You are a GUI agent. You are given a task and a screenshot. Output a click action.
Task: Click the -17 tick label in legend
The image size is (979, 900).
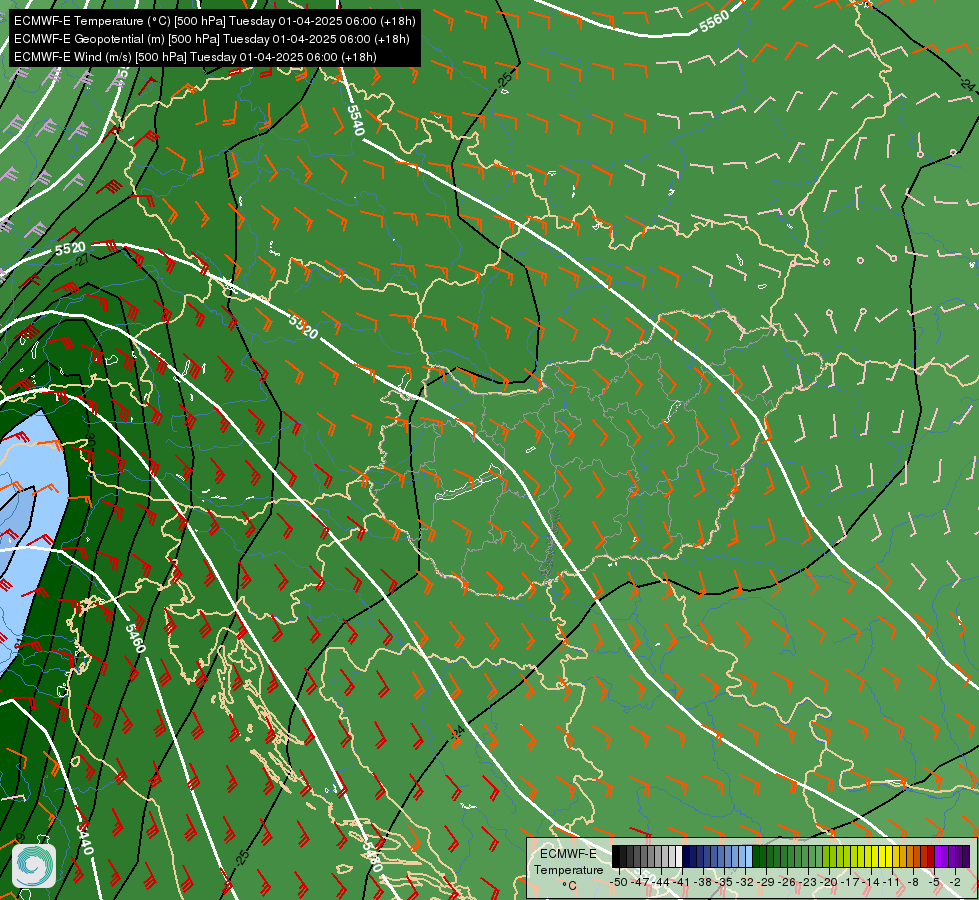tap(850, 882)
